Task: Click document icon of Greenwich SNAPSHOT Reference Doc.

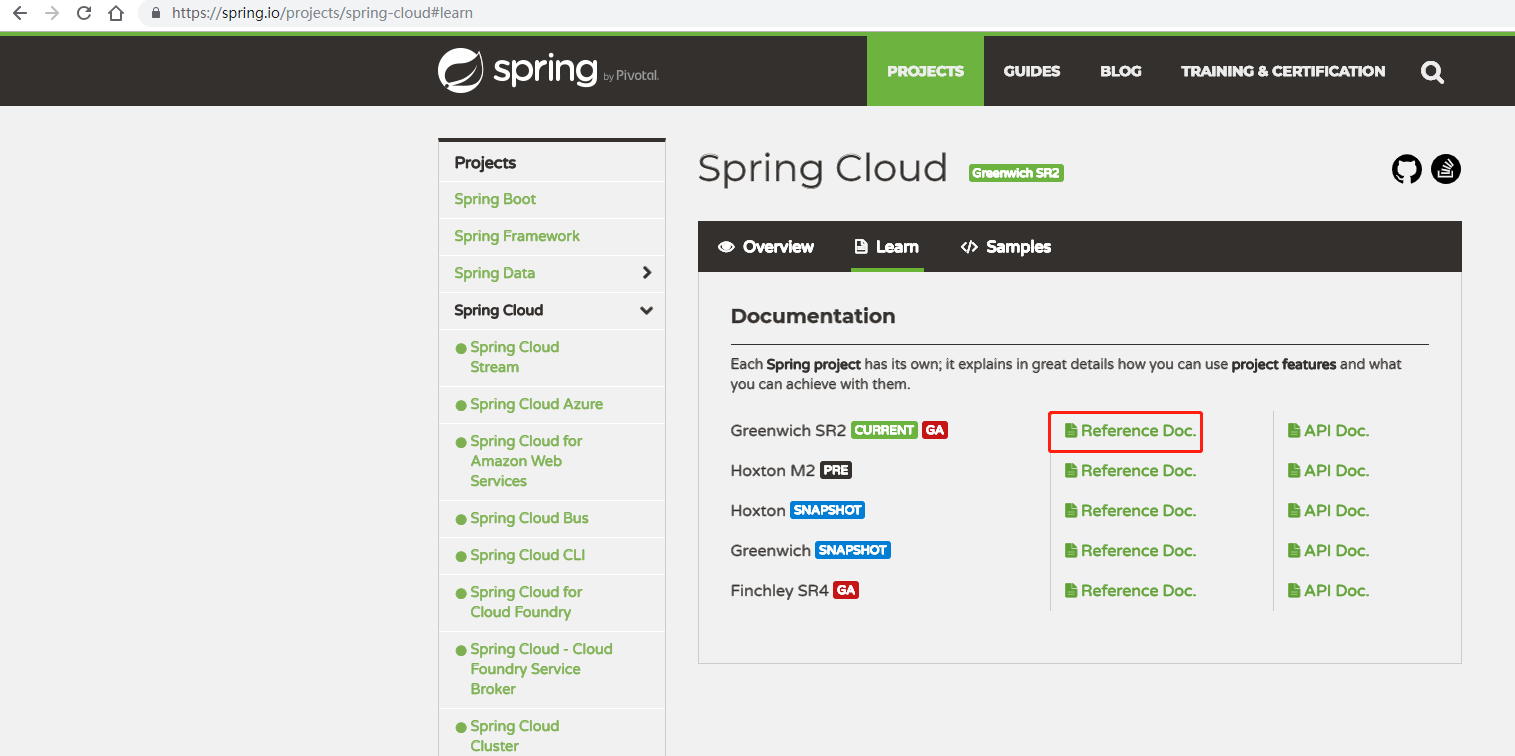Action: (1071, 551)
